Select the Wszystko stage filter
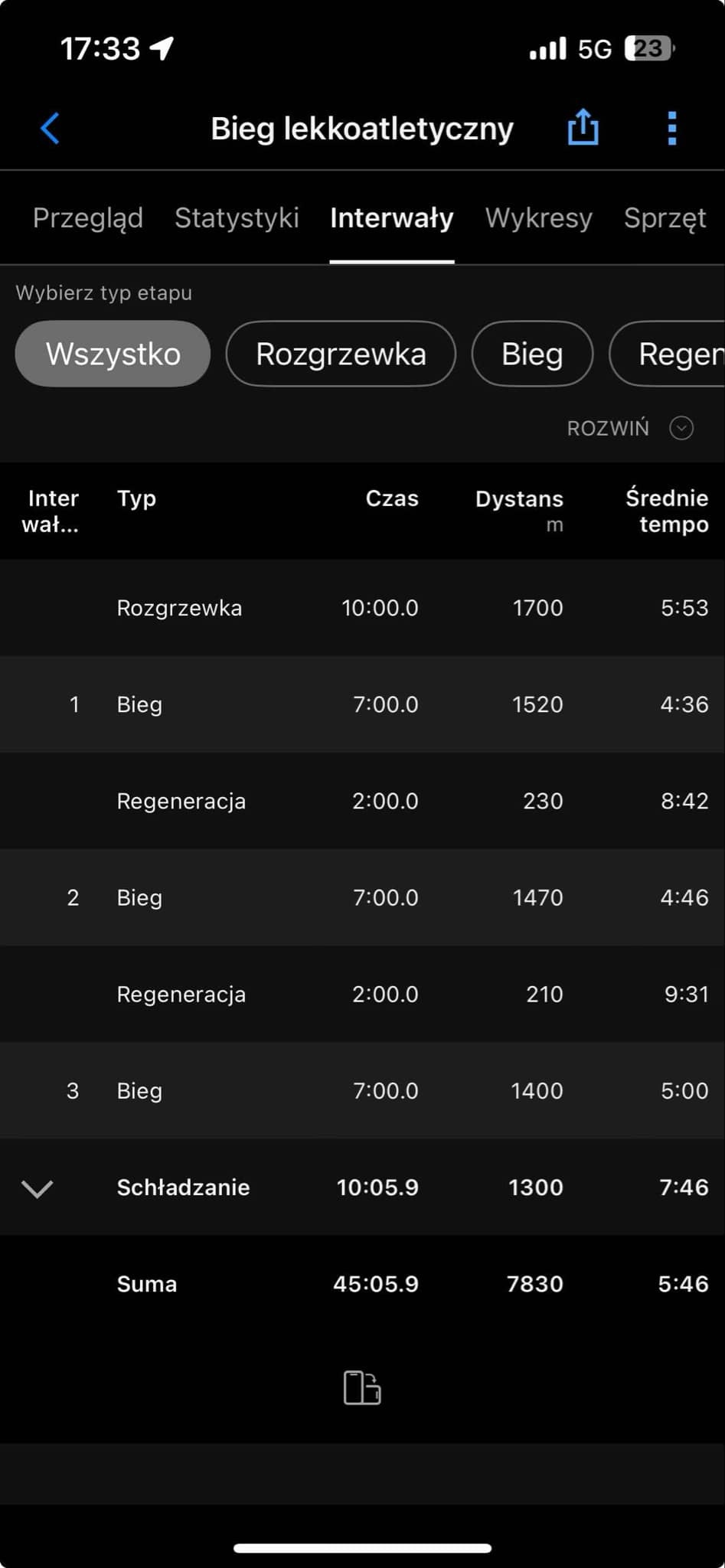725x1568 pixels. coord(113,354)
